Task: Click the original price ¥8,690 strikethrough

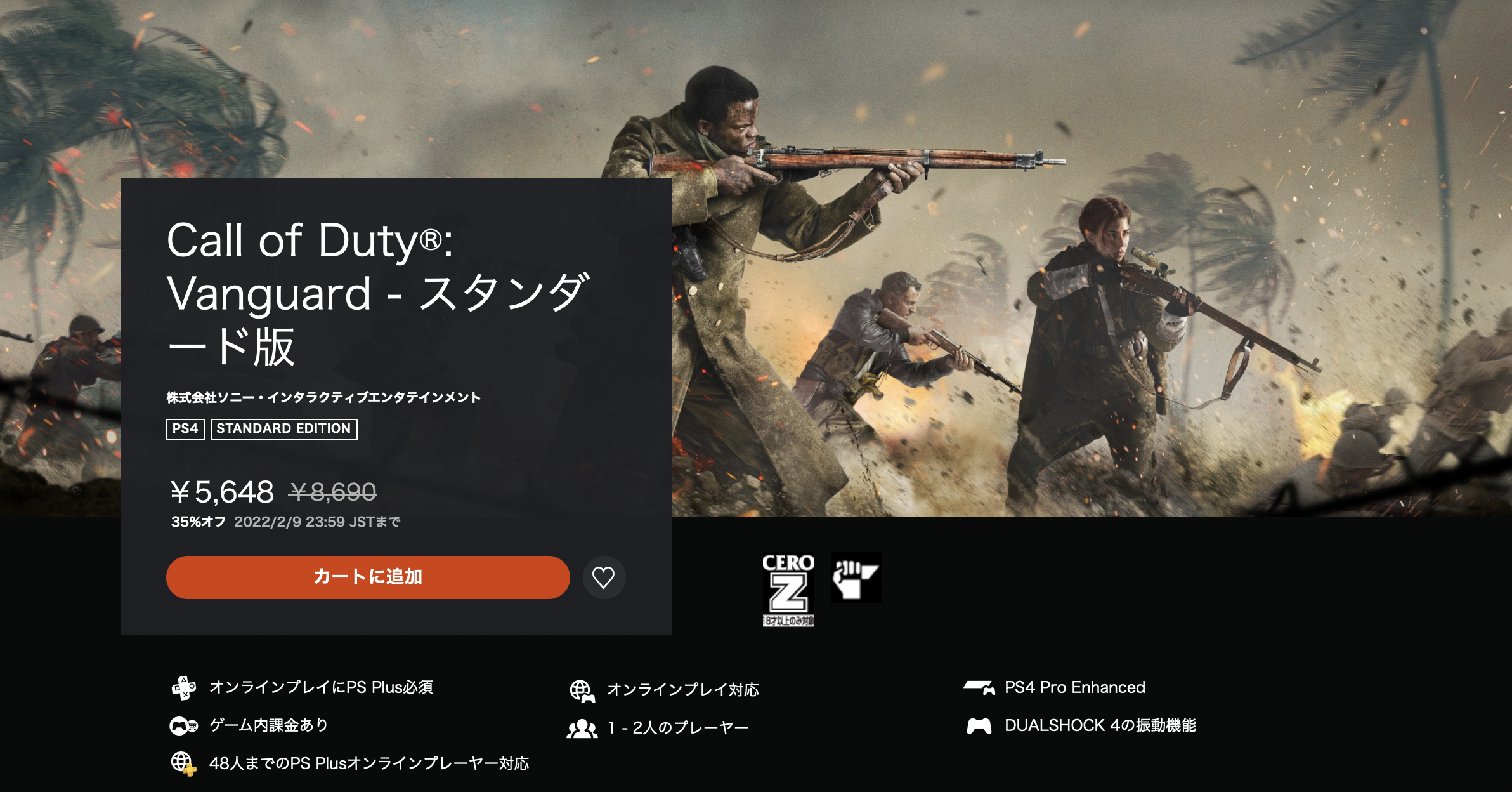Action: pyautogui.click(x=332, y=492)
